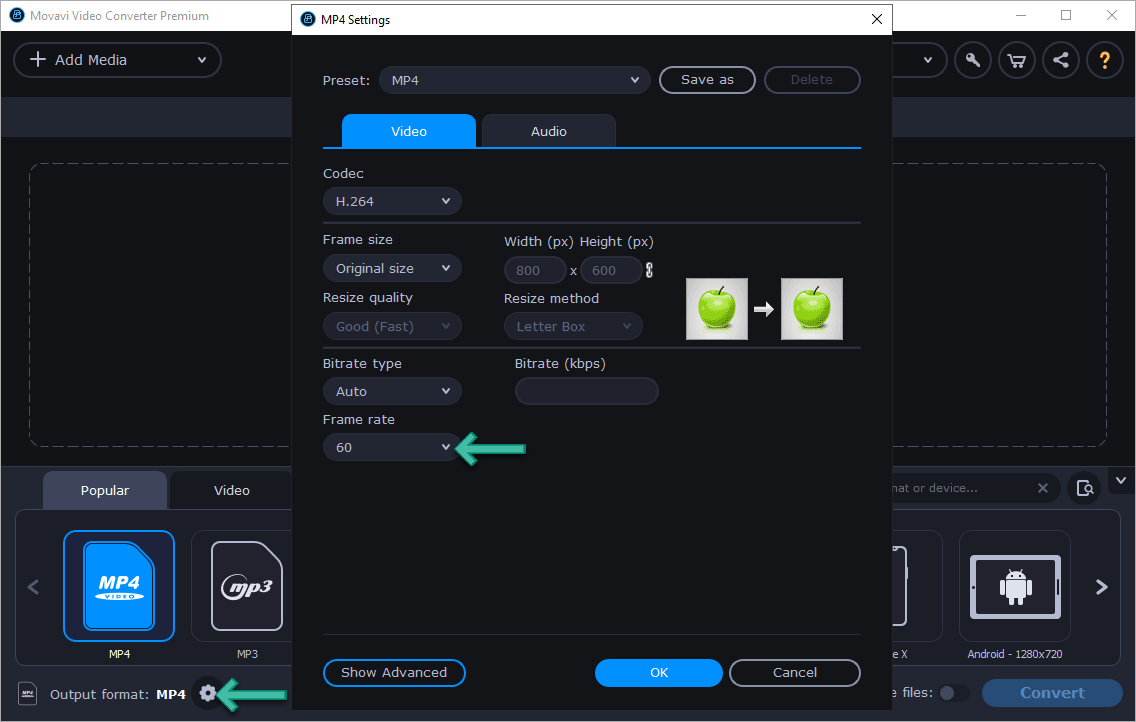
Task: Click the Save as button
Action: (707, 80)
